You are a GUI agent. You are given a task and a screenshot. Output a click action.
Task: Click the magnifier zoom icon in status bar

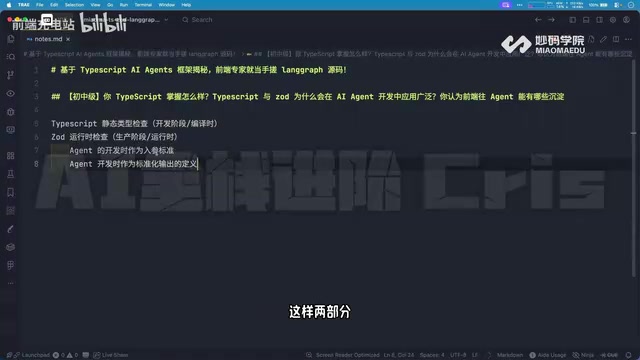309,355
